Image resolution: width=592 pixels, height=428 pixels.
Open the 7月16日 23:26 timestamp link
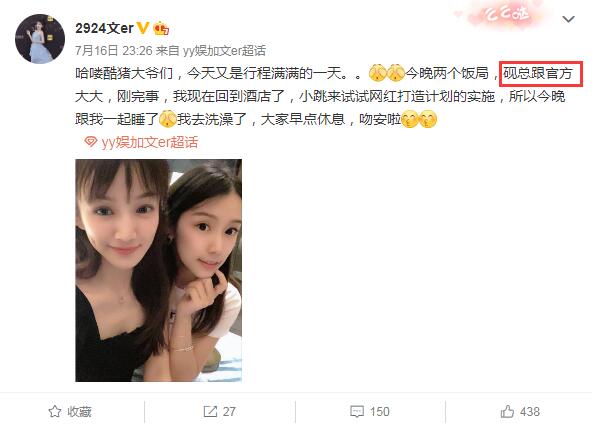tap(114, 51)
